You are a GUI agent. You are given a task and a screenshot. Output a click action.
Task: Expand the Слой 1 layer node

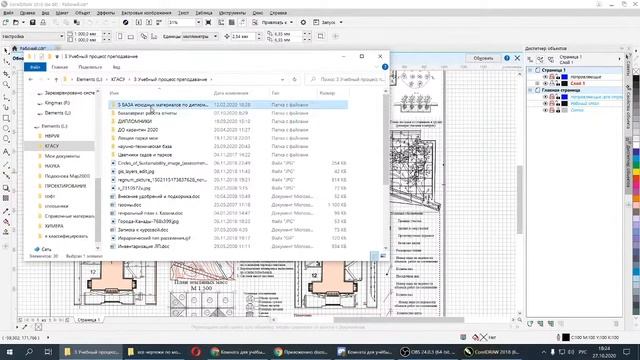point(537,83)
